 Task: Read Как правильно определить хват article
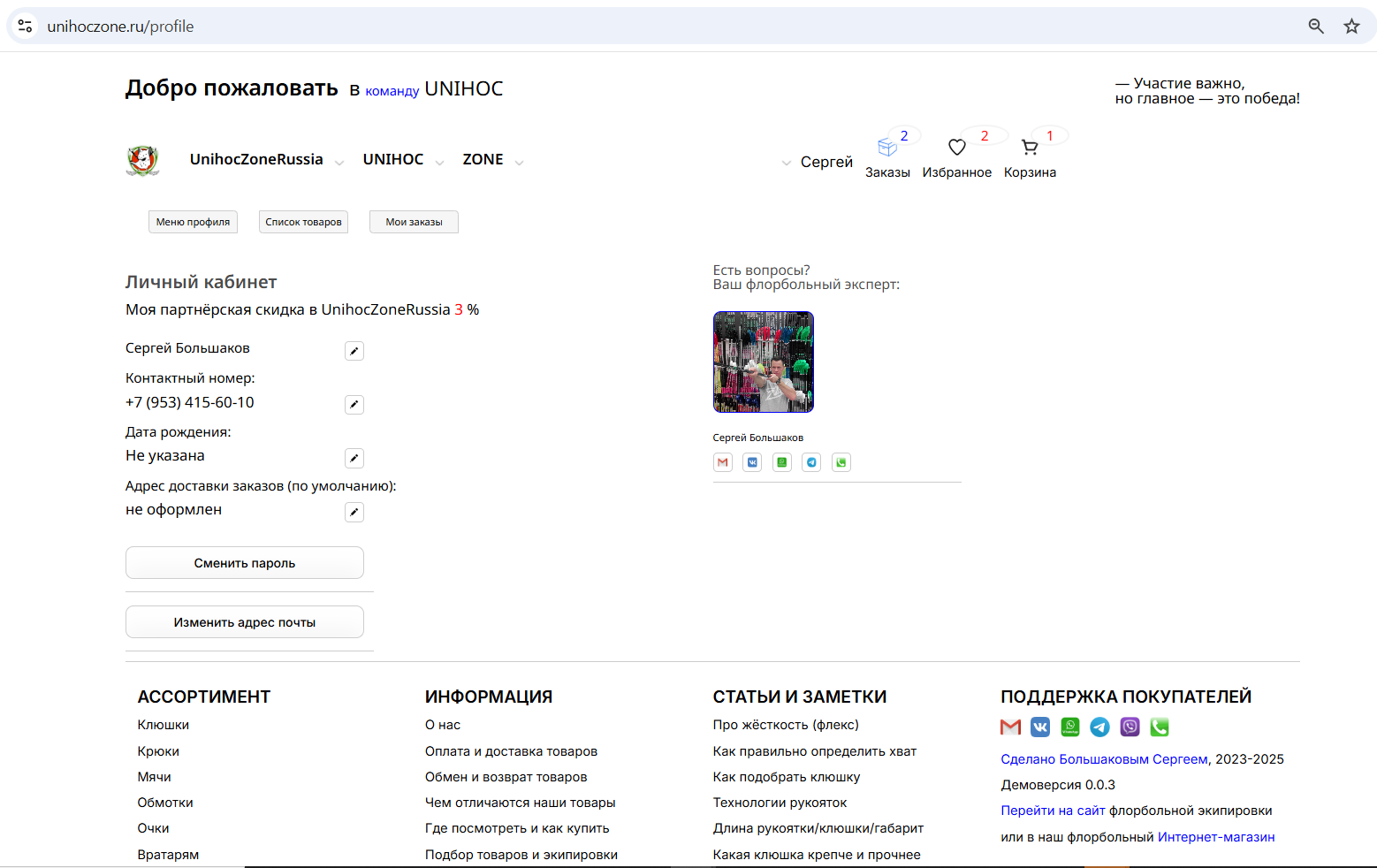click(x=815, y=751)
